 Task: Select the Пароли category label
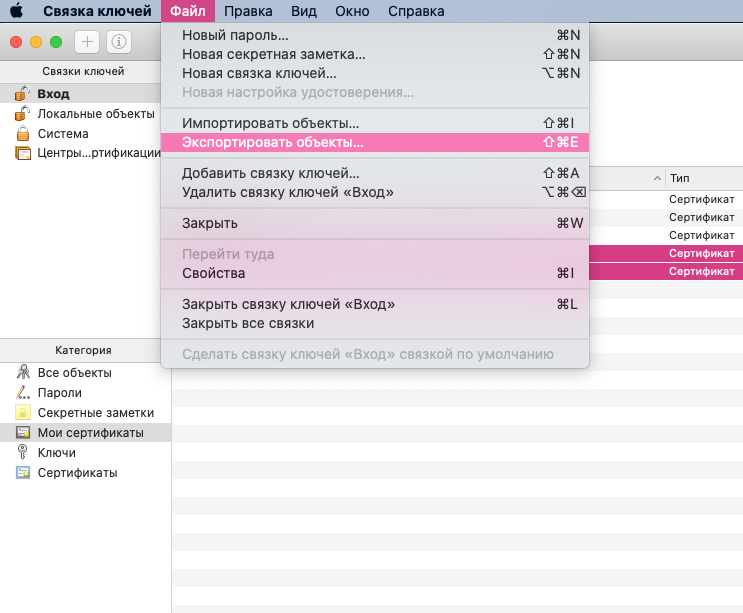point(60,393)
